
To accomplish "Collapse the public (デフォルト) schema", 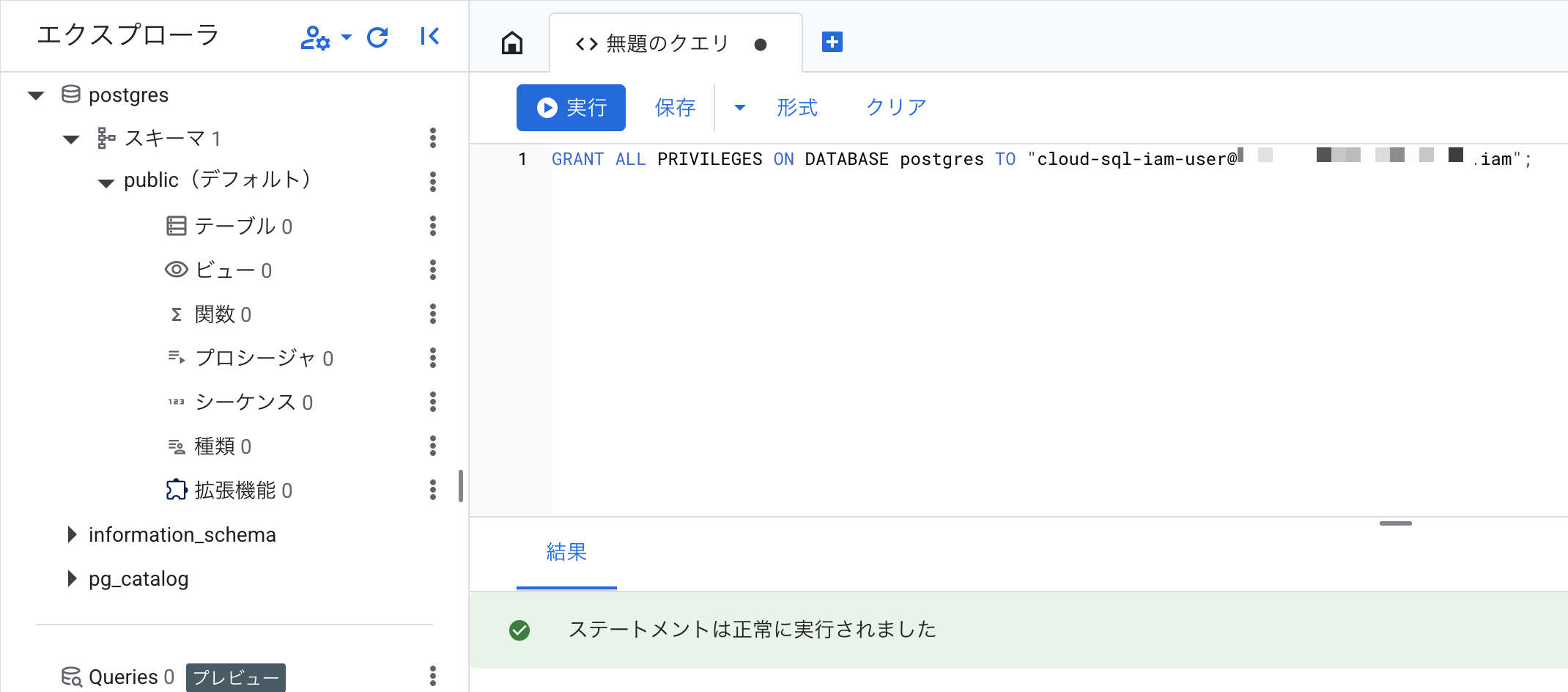I will point(106,183).
